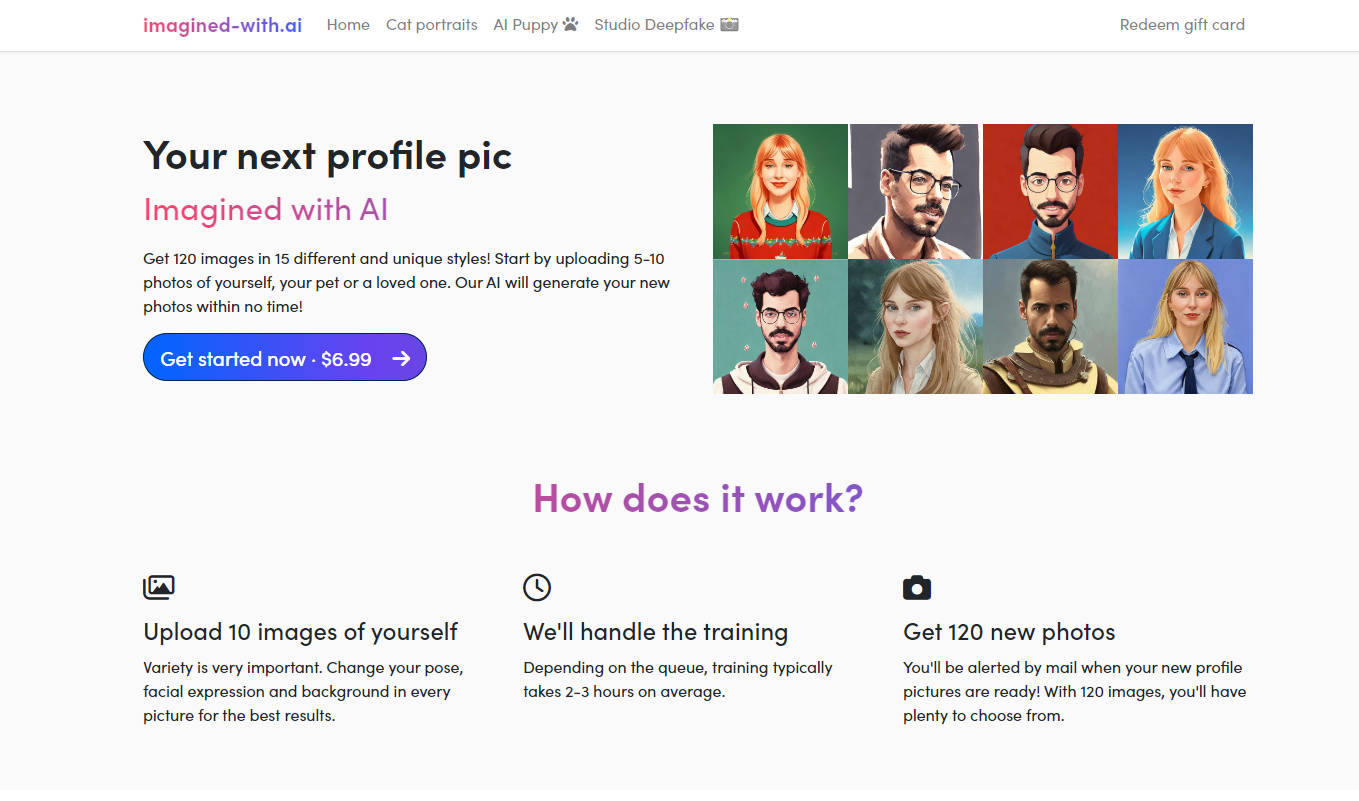Navigate to AI Puppy section
Image resolution: width=1359 pixels, height=801 pixels.
point(525,25)
